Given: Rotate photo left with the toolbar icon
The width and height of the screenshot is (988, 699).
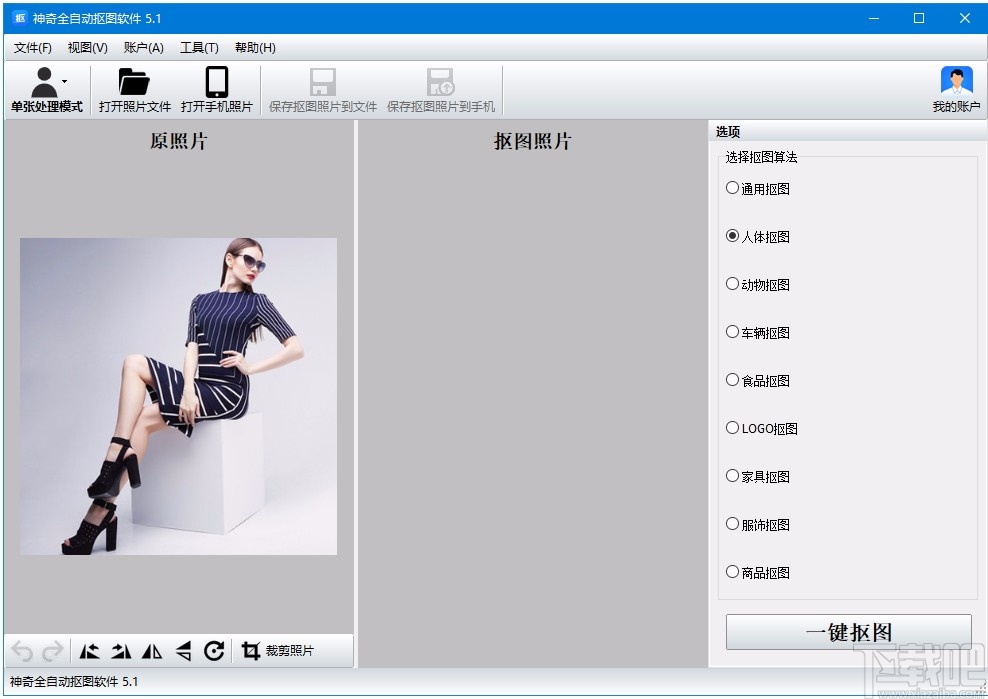Looking at the screenshot, I should (x=90, y=651).
